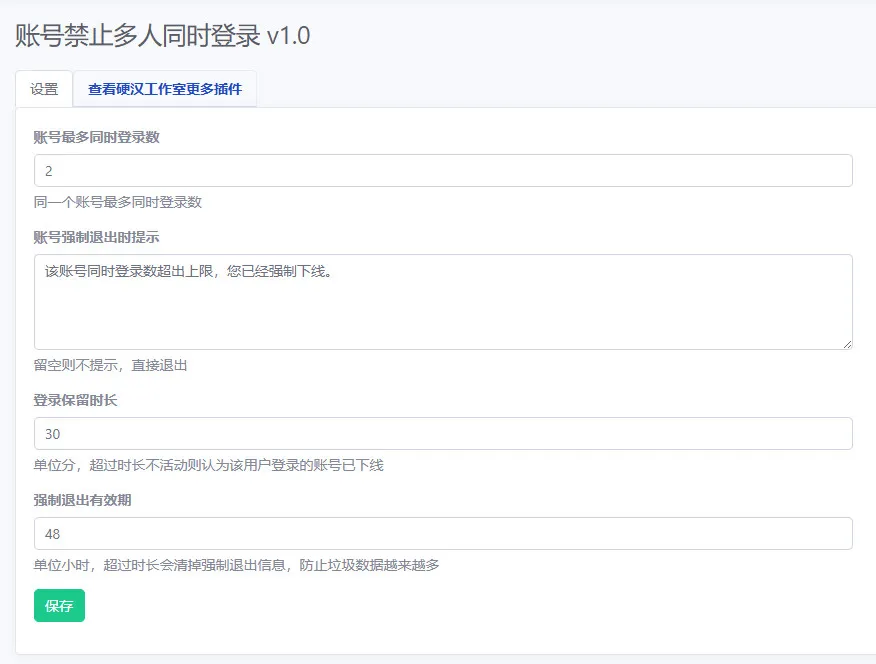The height and width of the screenshot is (664, 876).
Task: Click the message text 该账号同时登录数超出上限 in the textarea
Action: coord(129,271)
